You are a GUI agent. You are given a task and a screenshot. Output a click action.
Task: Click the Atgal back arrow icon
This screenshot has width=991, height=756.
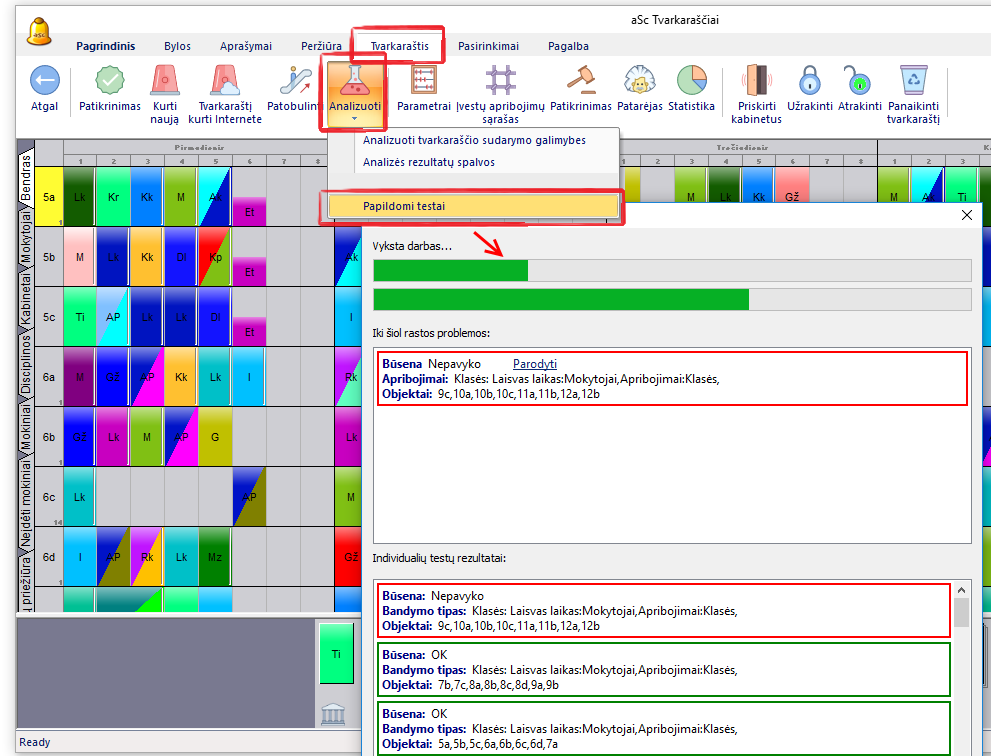pos(44,82)
